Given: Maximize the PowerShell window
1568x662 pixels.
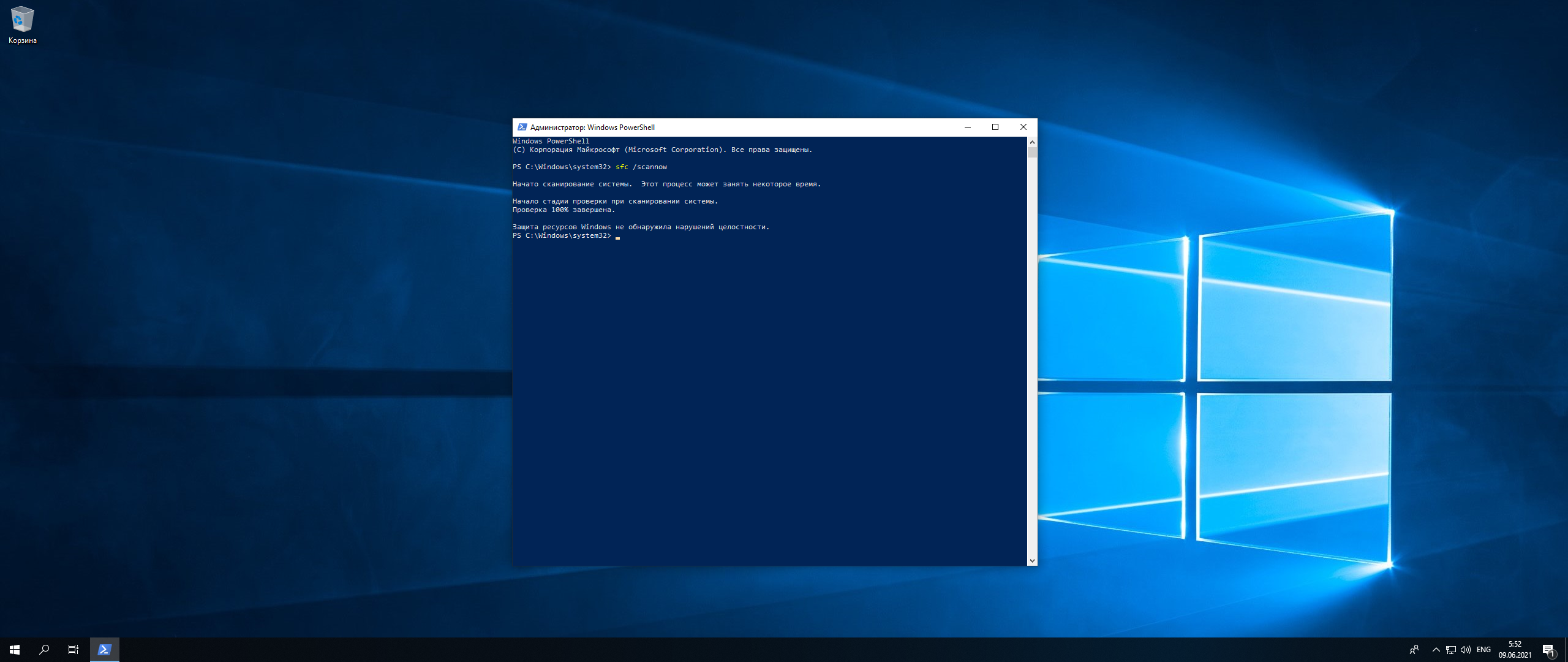Looking at the screenshot, I should pos(995,127).
